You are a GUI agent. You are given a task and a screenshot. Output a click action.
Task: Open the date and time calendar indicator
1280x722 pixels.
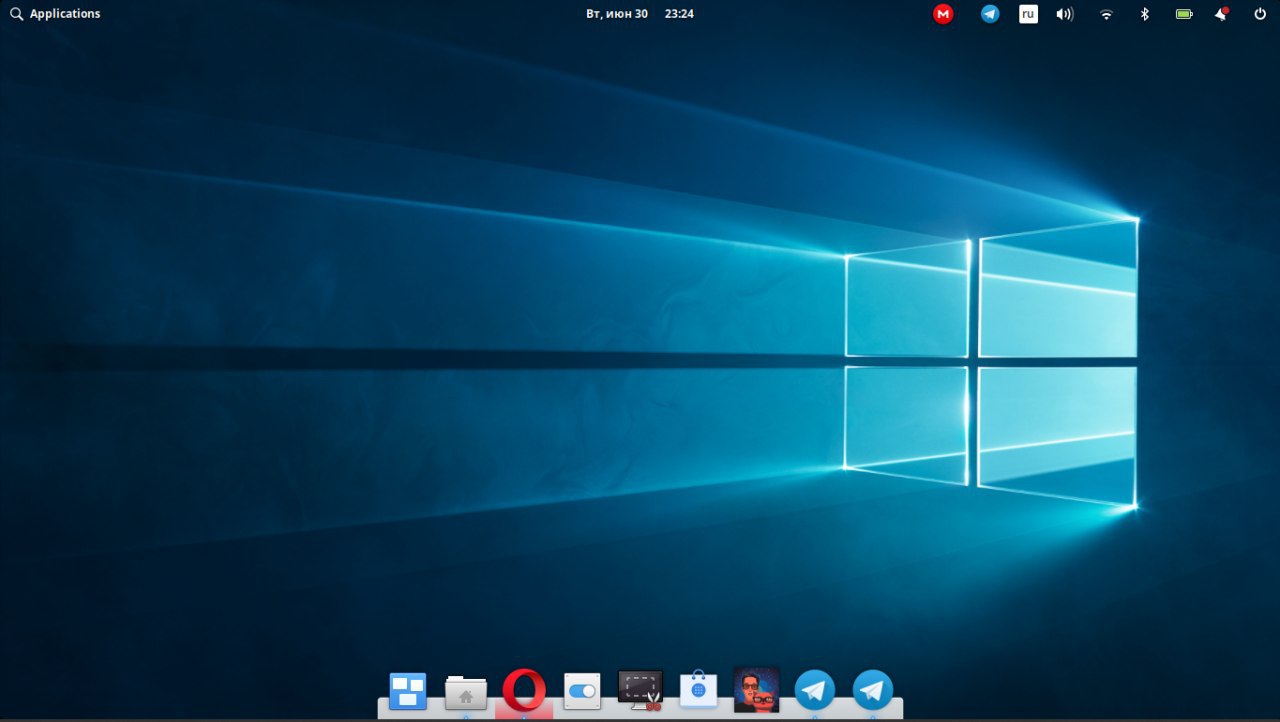640,14
